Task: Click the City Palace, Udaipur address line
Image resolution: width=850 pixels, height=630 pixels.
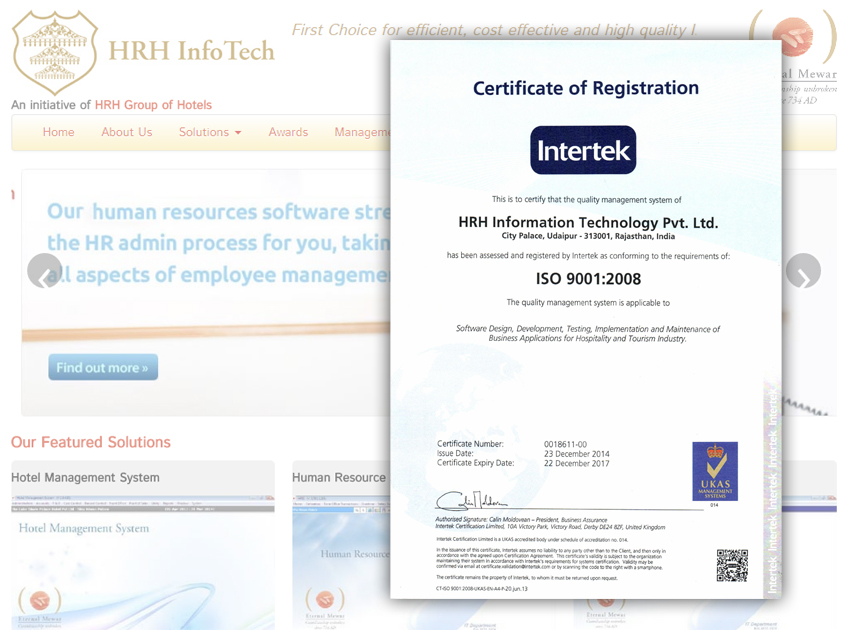Action: (x=588, y=236)
